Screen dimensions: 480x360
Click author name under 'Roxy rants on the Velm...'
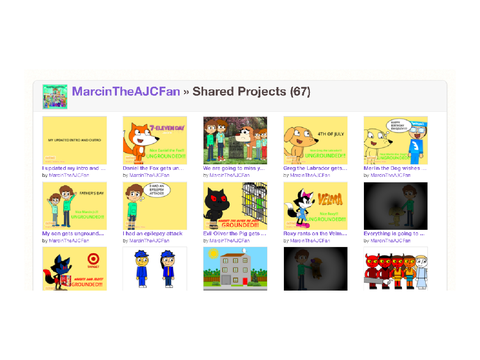click(x=310, y=240)
